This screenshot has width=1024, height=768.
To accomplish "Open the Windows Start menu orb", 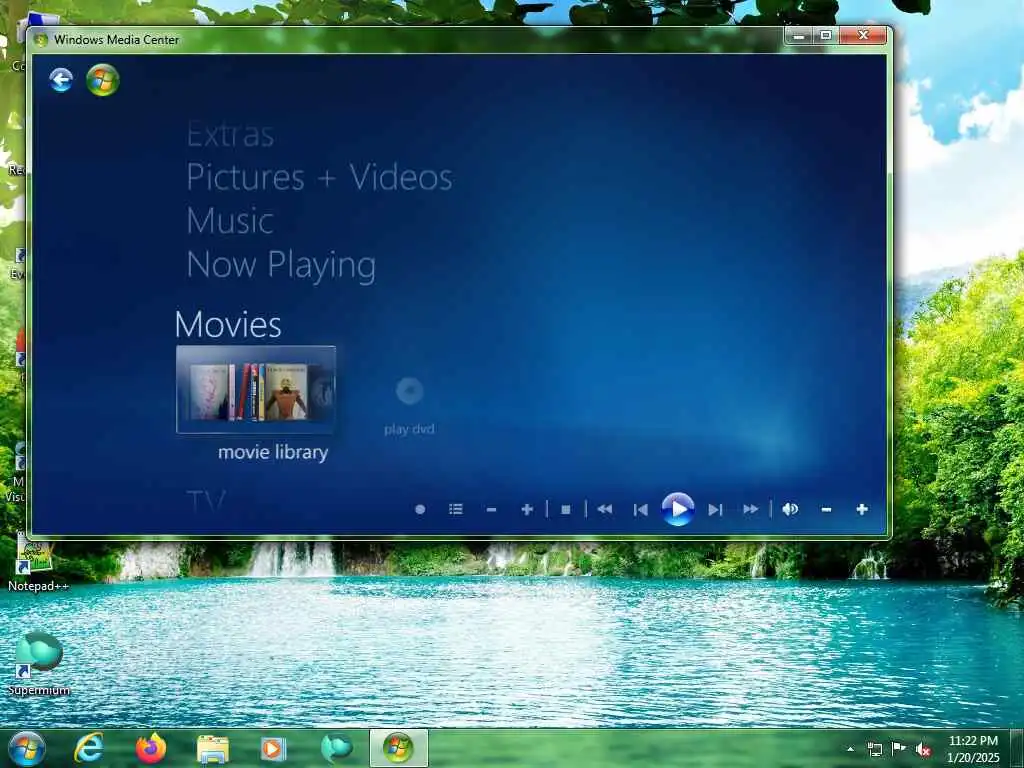I will click(x=26, y=748).
